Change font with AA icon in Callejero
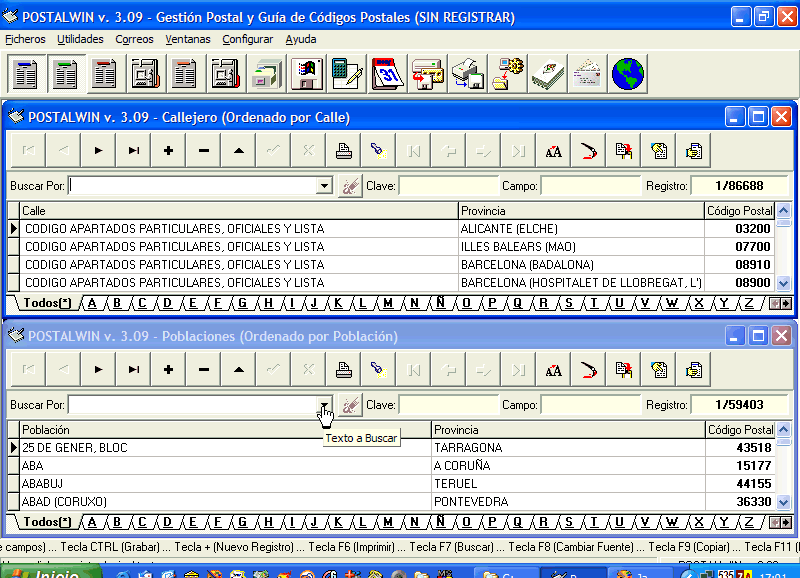The height and width of the screenshot is (578, 800). point(554,150)
